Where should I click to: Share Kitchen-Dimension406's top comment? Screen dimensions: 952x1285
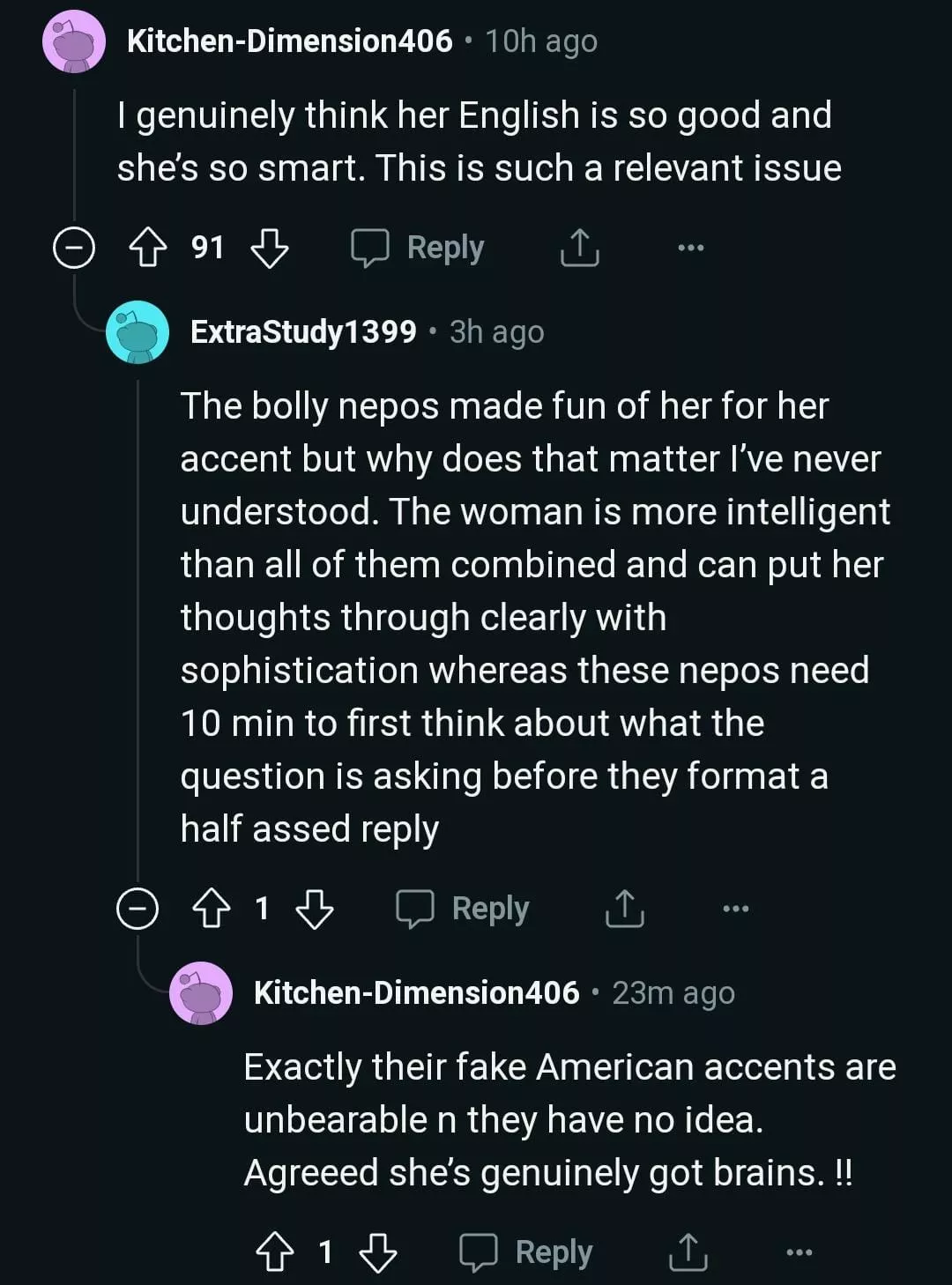[579, 249]
